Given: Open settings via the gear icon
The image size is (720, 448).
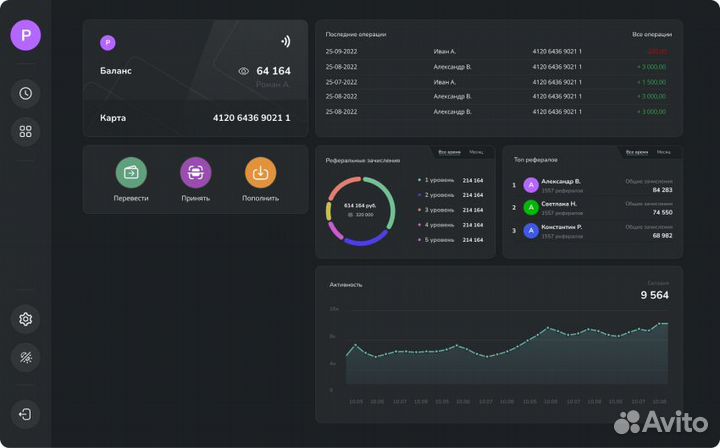Looking at the screenshot, I should [x=26, y=319].
